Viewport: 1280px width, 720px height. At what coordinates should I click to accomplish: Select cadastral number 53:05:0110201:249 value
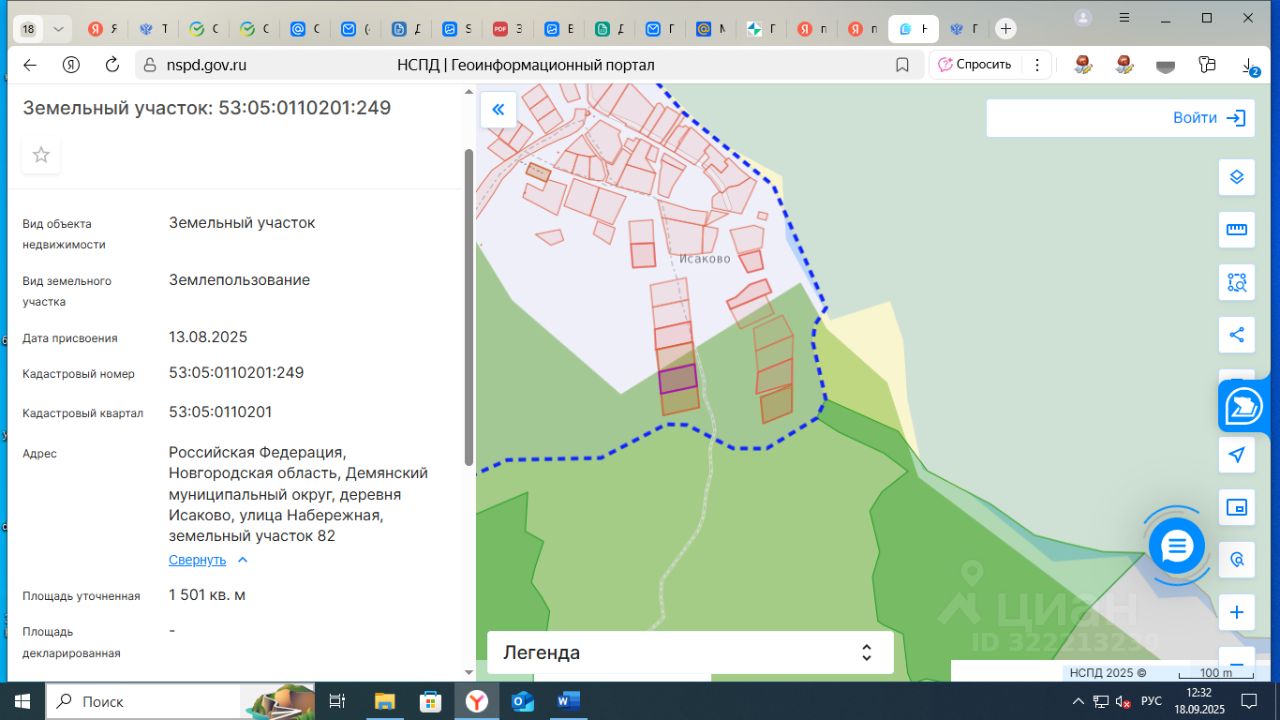[236, 373]
